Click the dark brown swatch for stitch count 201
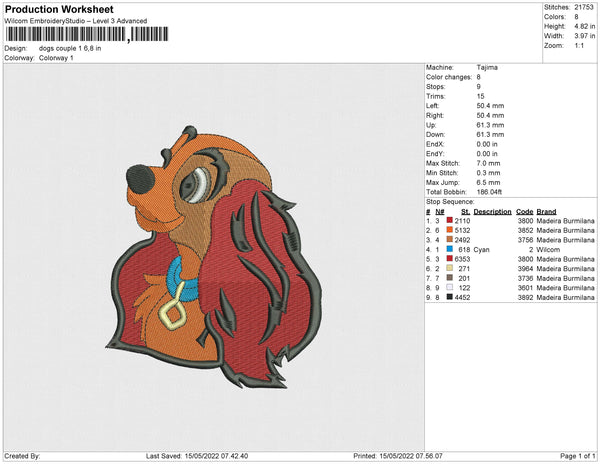Screen dimensions: 600x464 [450, 278]
